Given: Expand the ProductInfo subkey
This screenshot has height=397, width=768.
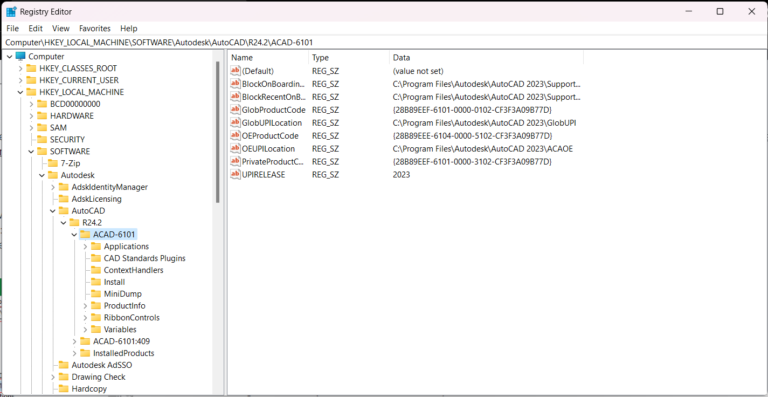Looking at the screenshot, I should [x=85, y=305].
